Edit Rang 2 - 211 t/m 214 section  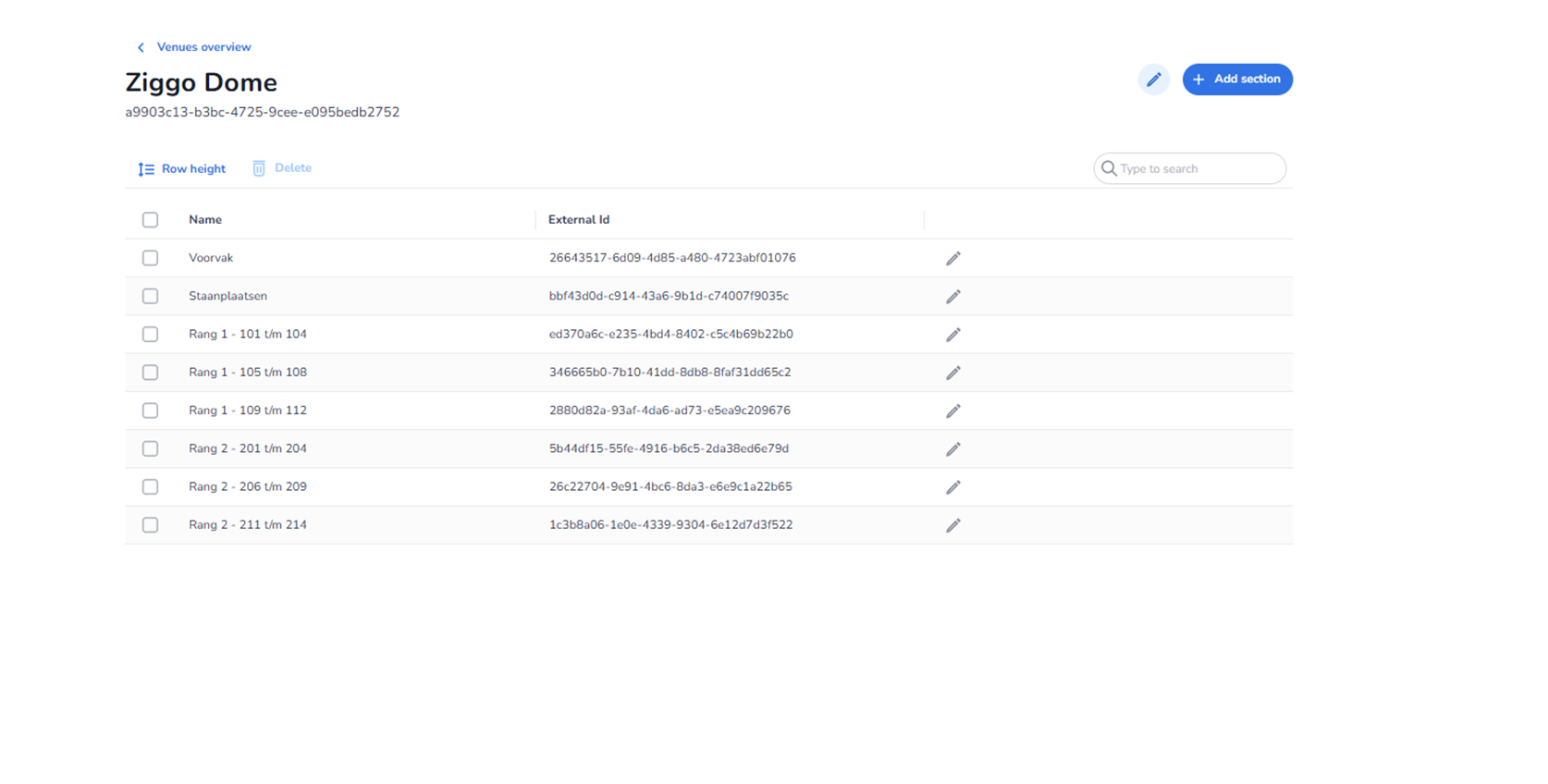pos(952,525)
